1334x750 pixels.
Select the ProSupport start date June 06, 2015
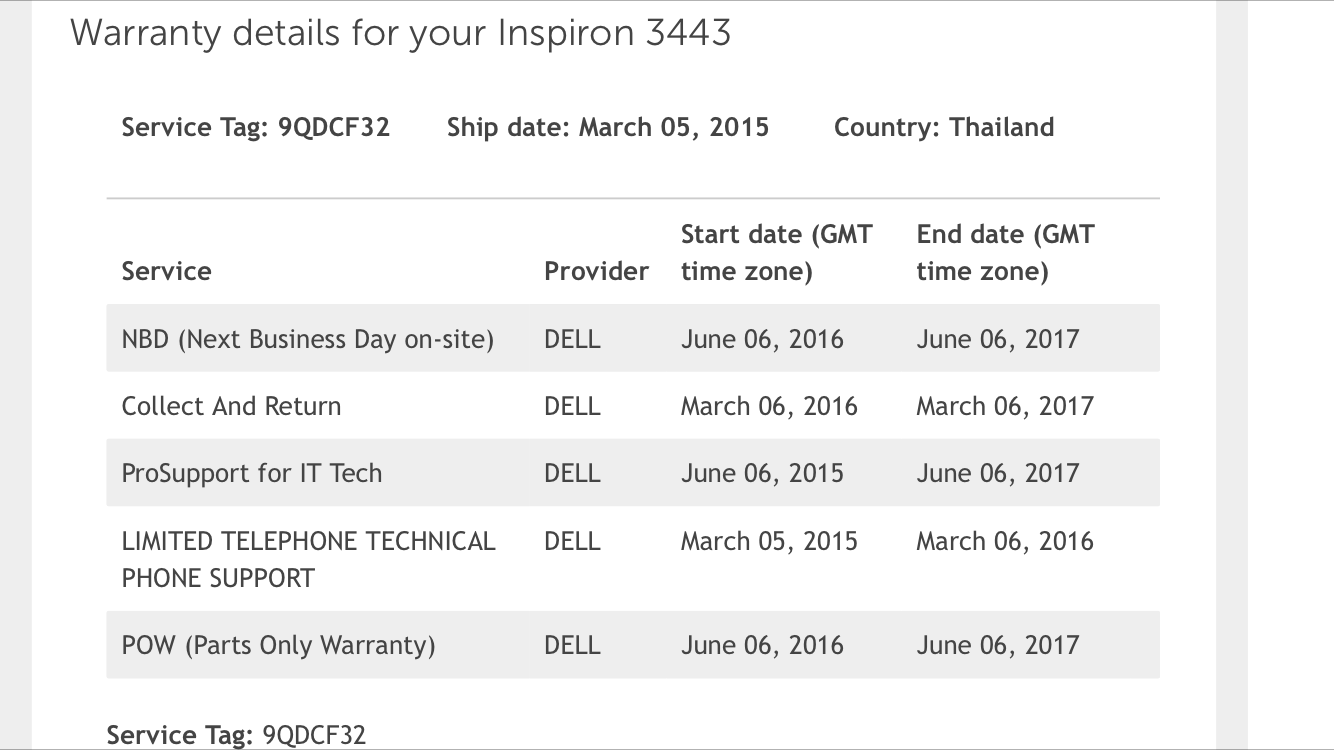click(762, 473)
